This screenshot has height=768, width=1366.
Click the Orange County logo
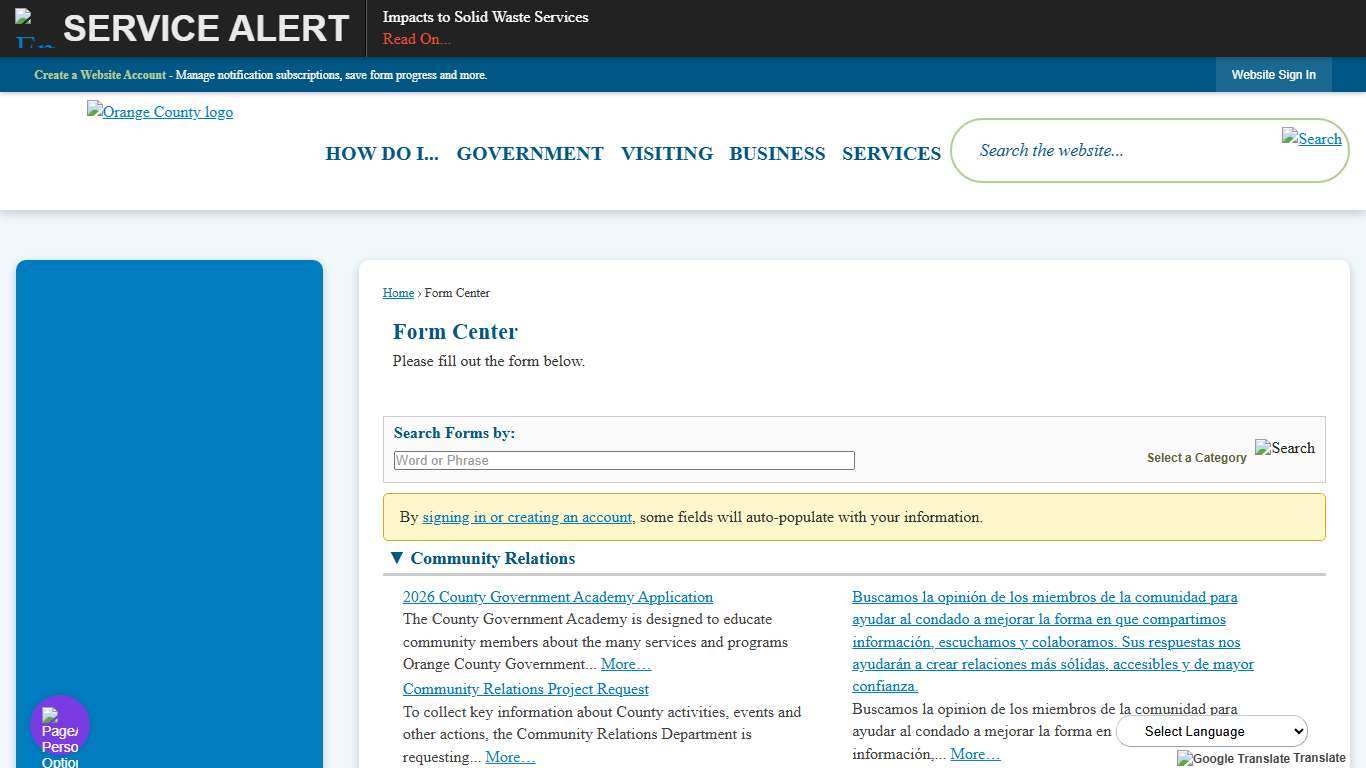point(160,112)
